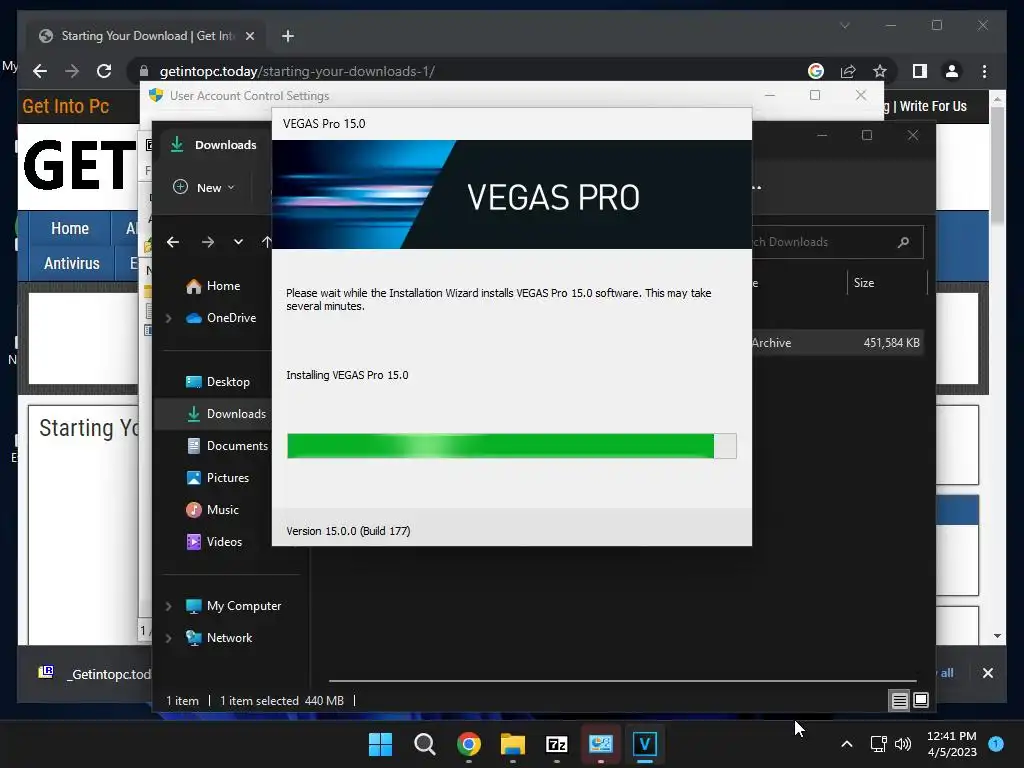Click Chrome back navigation arrow
Image resolution: width=1024 pixels, height=768 pixels.
pos(40,71)
